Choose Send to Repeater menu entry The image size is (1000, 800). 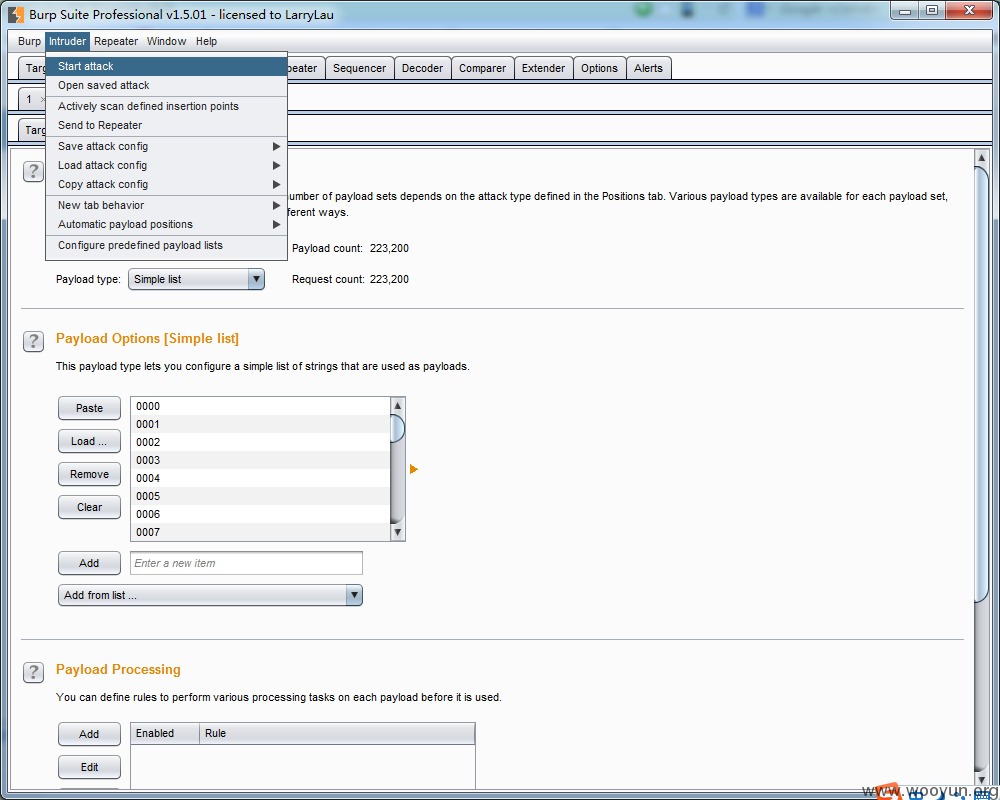tap(166, 126)
